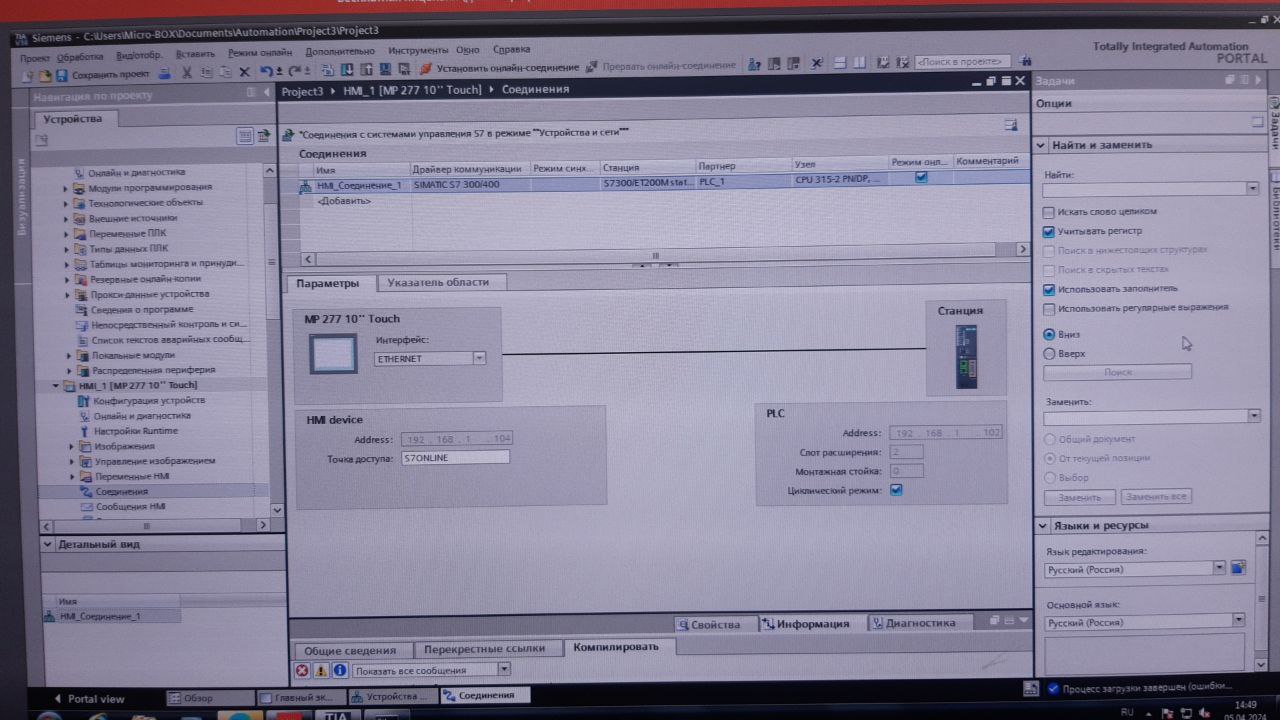Viewport: 1280px width, 720px height.
Task: Collapse the Языки и ресурсы section
Action: coord(1042,526)
